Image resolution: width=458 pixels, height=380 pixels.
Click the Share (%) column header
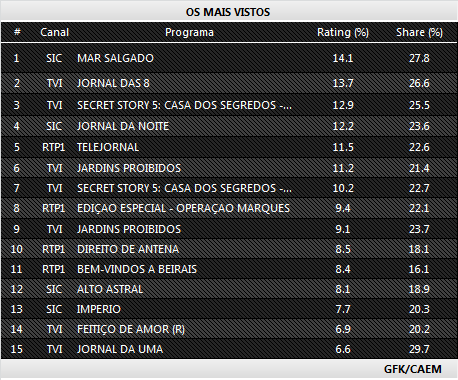click(x=419, y=32)
